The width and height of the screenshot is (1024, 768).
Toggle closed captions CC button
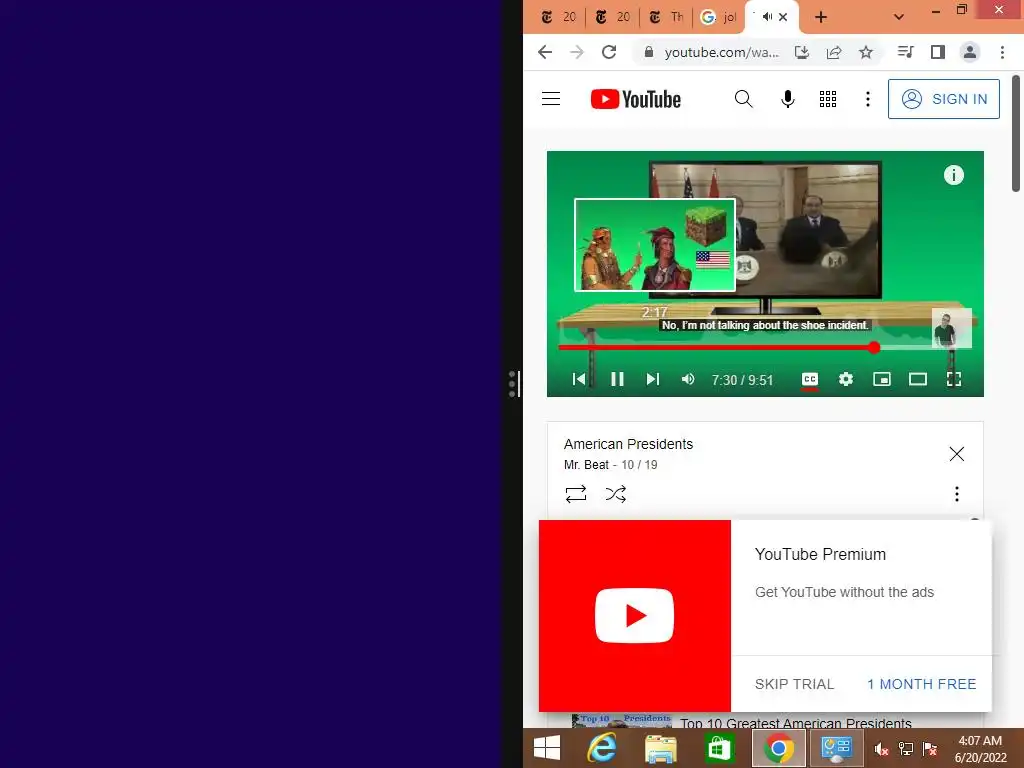(810, 379)
